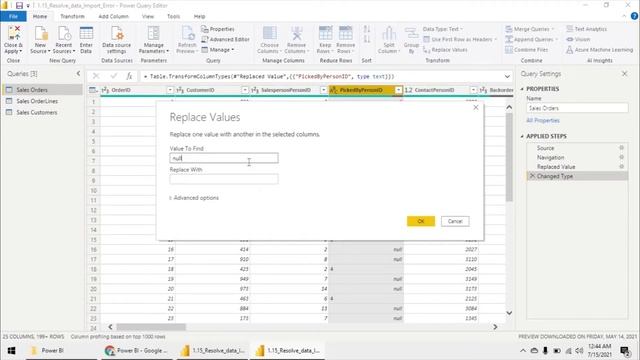This screenshot has height=360, width=640.
Task: Select the Navigation applied step
Action: (577, 157)
